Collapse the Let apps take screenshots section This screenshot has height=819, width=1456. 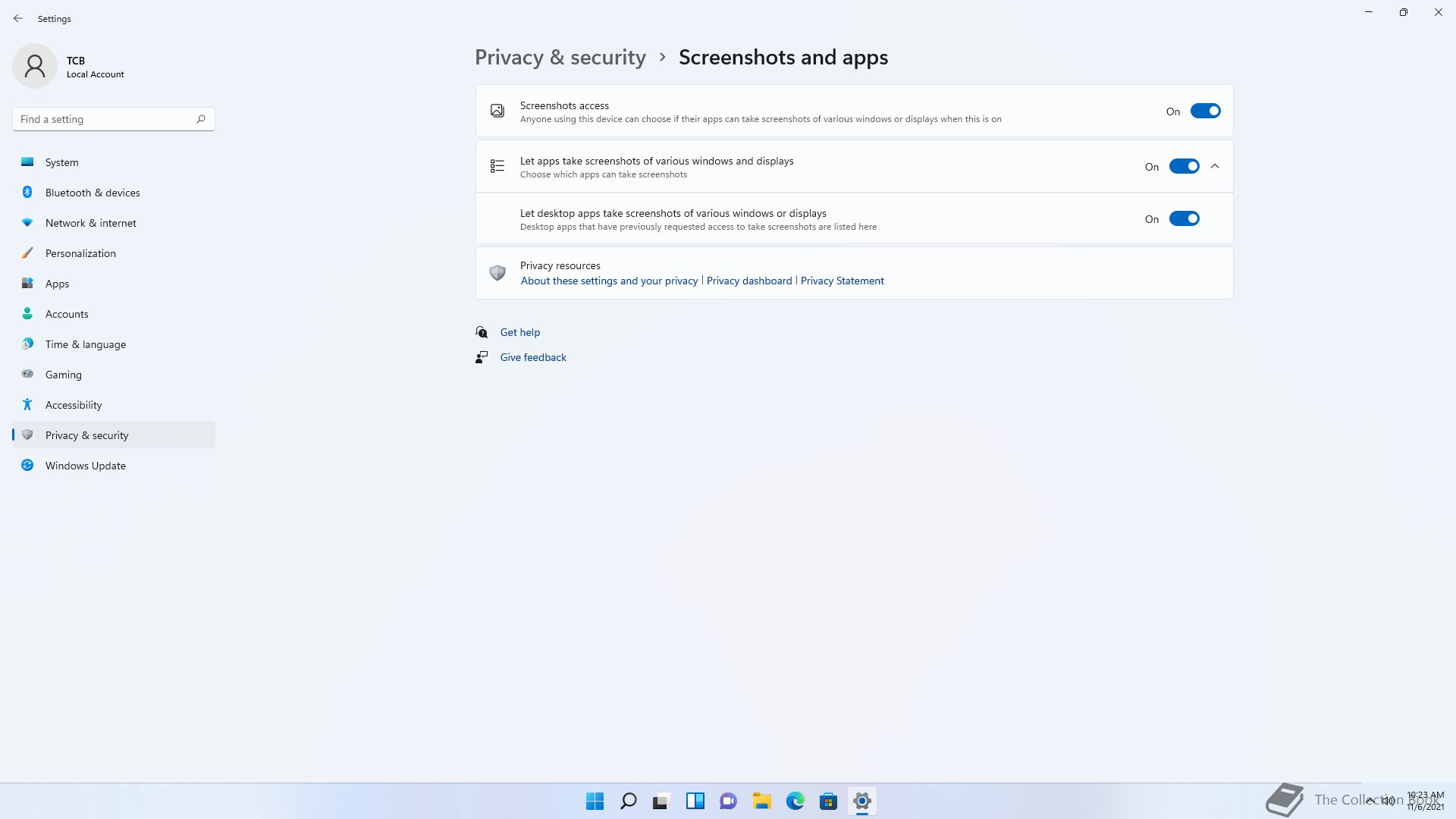point(1215,166)
